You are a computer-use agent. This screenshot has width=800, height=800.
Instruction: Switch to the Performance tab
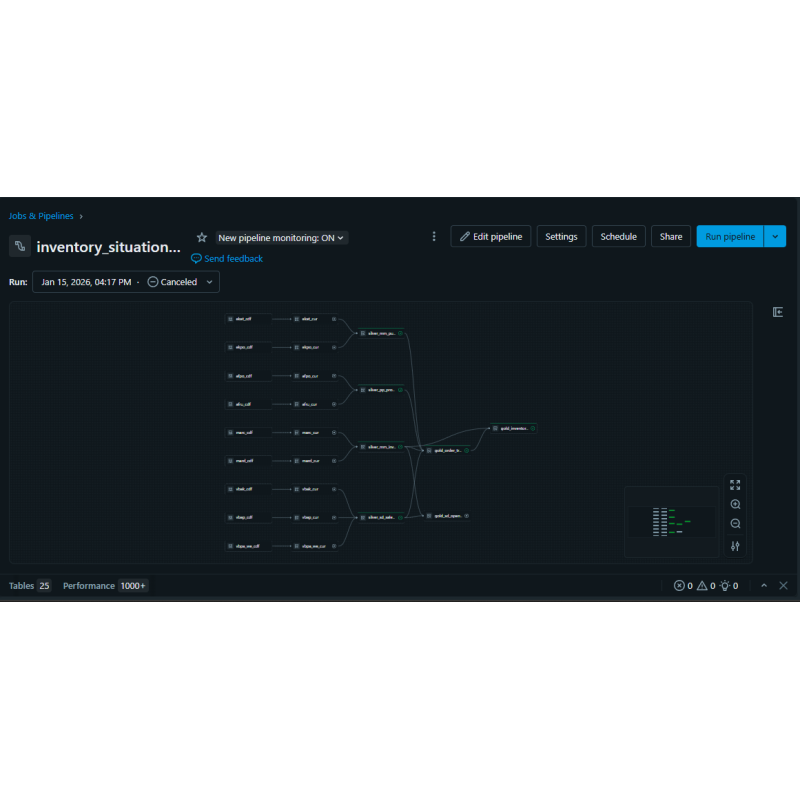89,585
